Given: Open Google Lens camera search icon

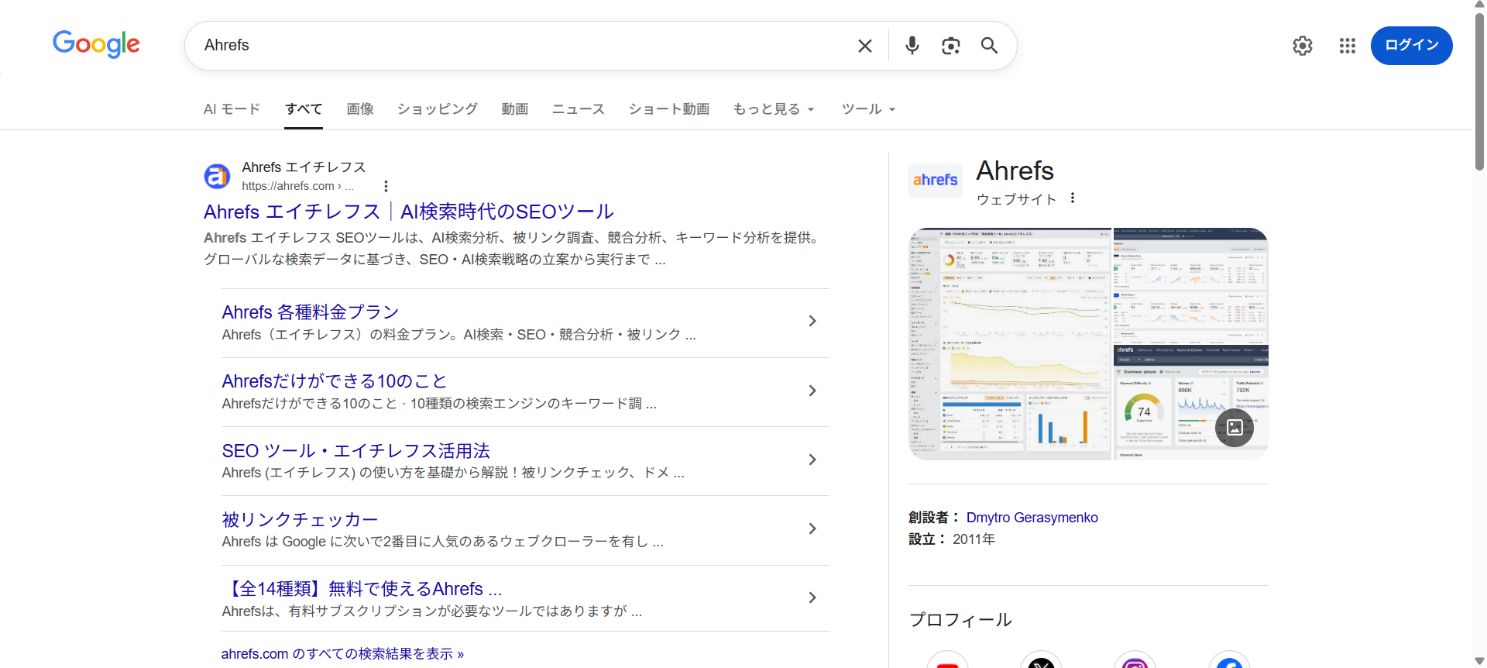Looking at the screenshot, I should [950, 45].
